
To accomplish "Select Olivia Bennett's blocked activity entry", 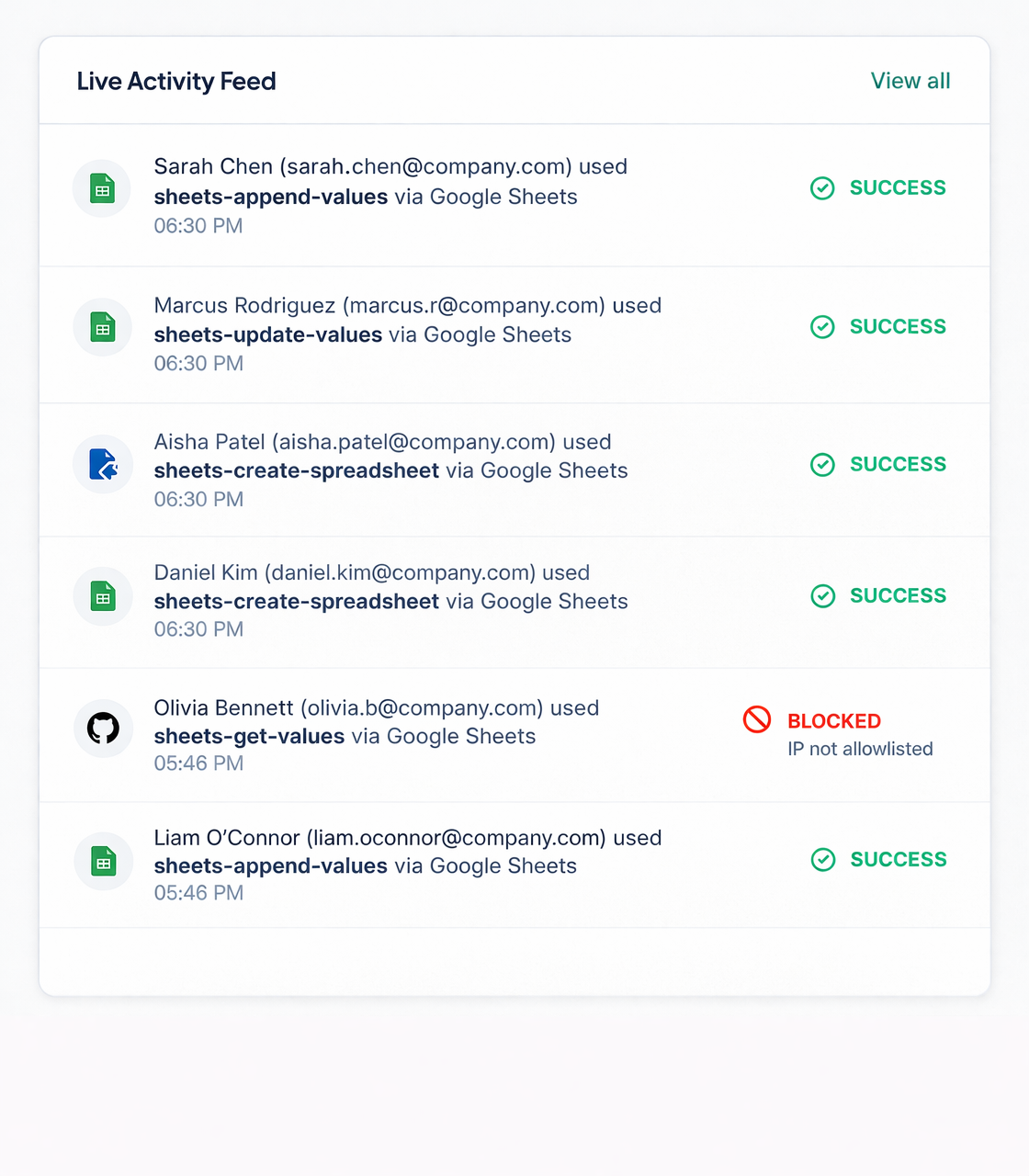I will pos(514,735).
